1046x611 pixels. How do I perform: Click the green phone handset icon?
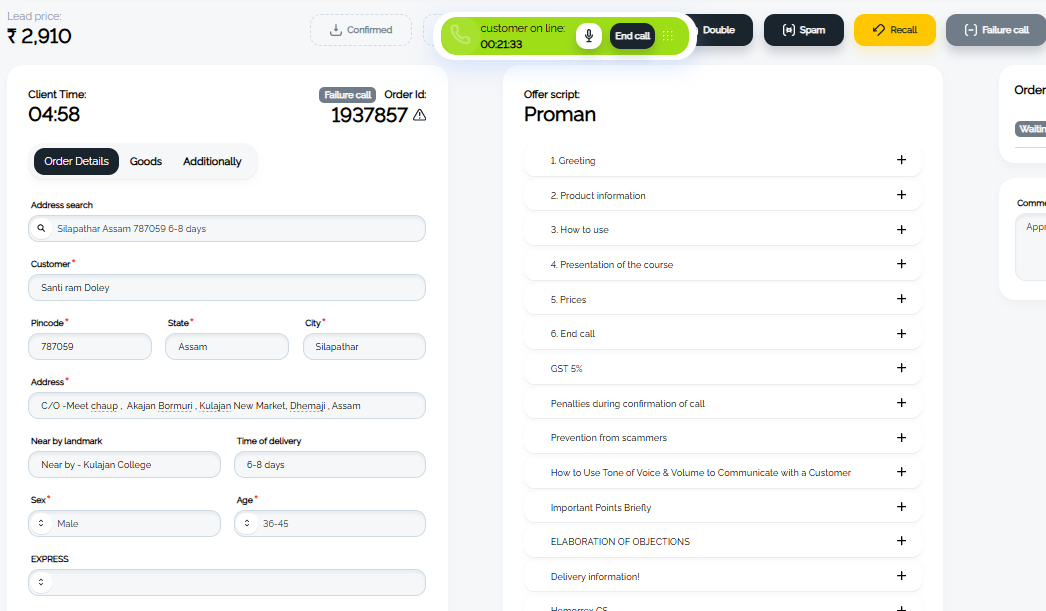click(x=460, y=34)
